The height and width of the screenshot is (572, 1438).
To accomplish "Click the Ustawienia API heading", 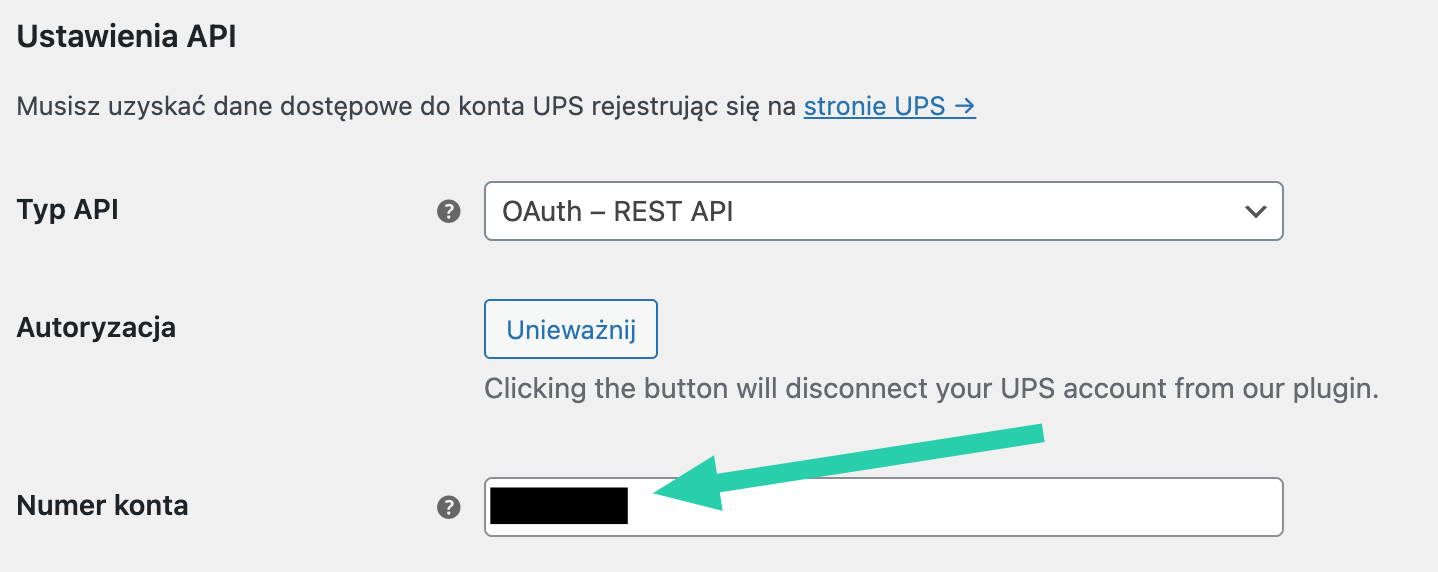I will pyautogui.click(x=126, y=37).
